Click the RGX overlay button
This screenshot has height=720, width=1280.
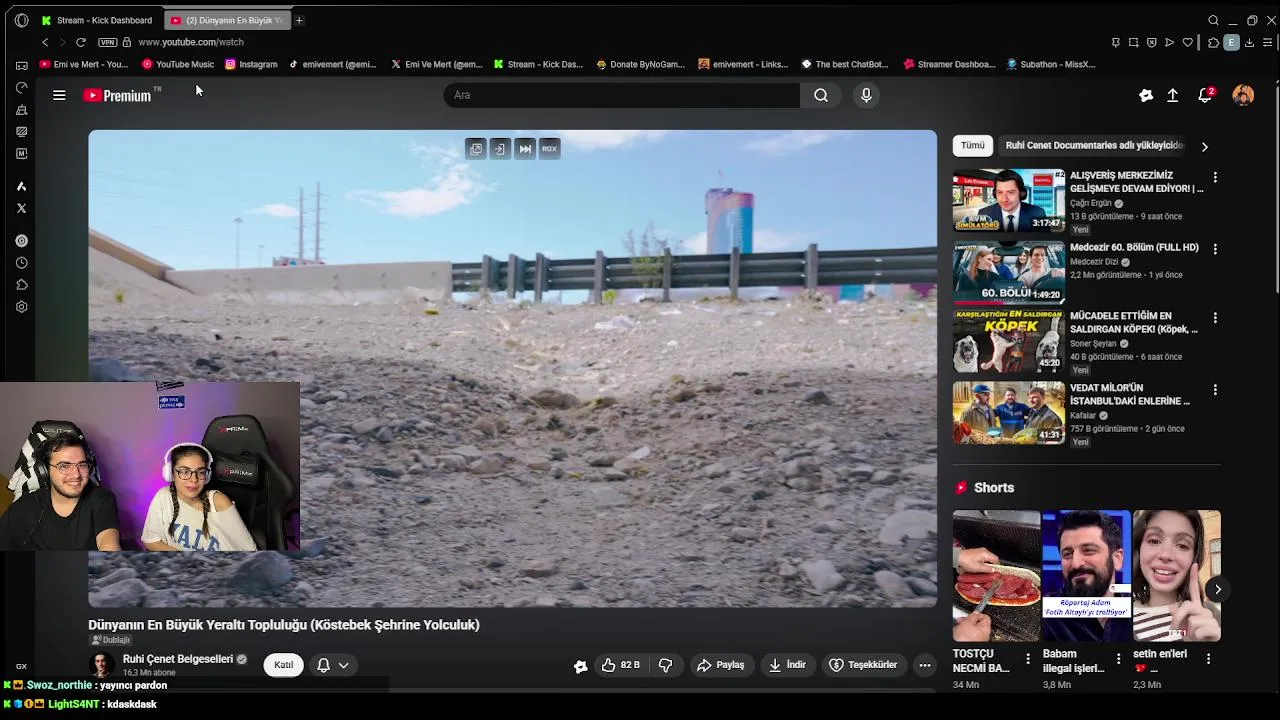[549, 149]
